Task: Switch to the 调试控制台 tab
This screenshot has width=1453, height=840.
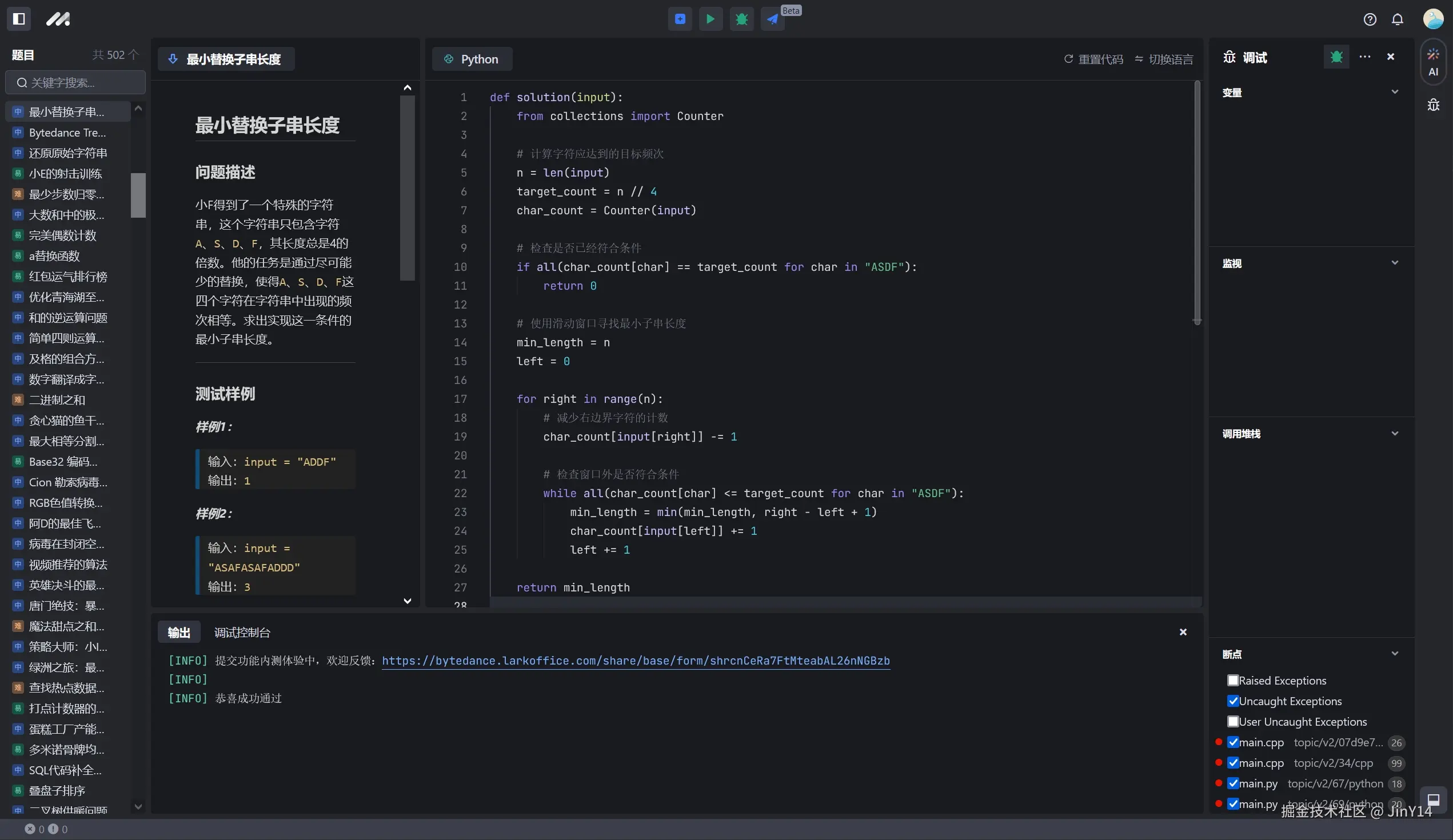Action: (x=242, y=633)
